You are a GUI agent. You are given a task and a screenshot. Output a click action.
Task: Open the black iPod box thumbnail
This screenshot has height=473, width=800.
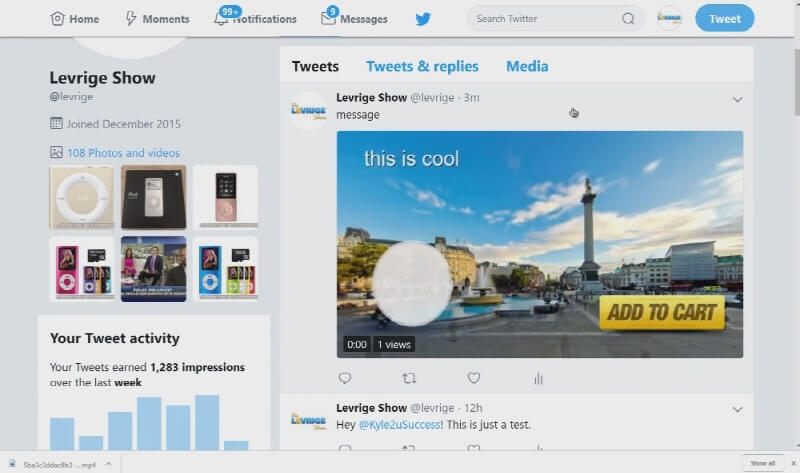pyautogui.click(x=154, y=197)
